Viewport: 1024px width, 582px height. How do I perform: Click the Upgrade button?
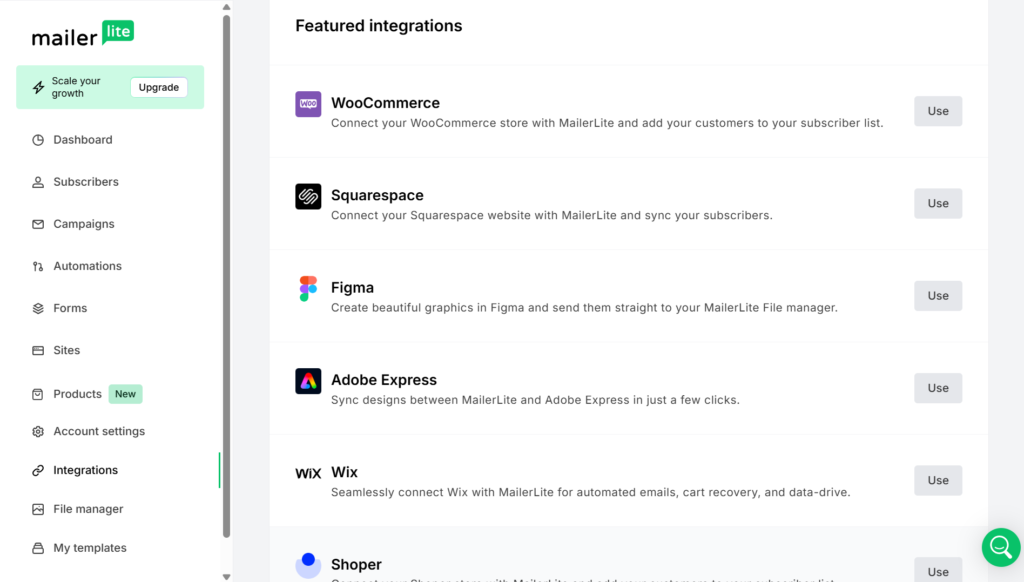(x=159, y=88)
